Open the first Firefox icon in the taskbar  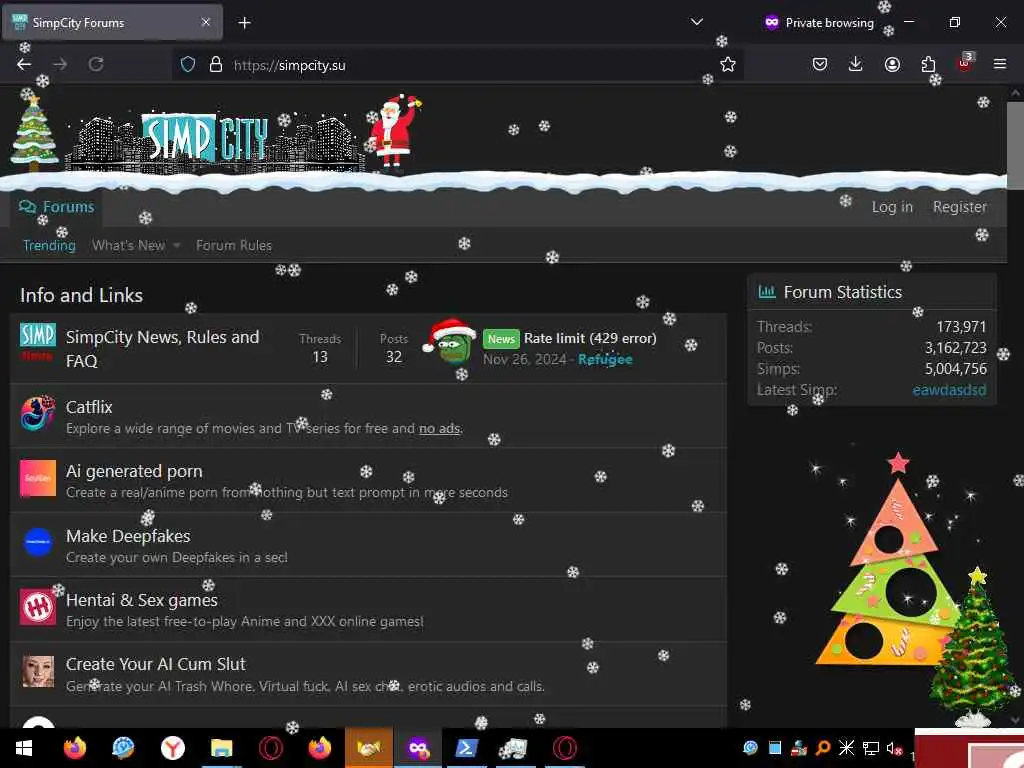point(74,748)
